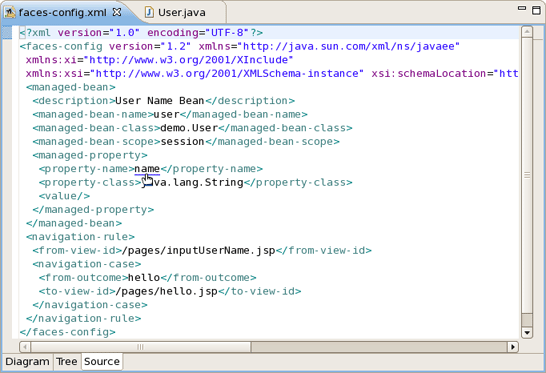Close the faces-config.xml tab
The width and height of the screenshot is (546, 373).
[x=117, y=12]
